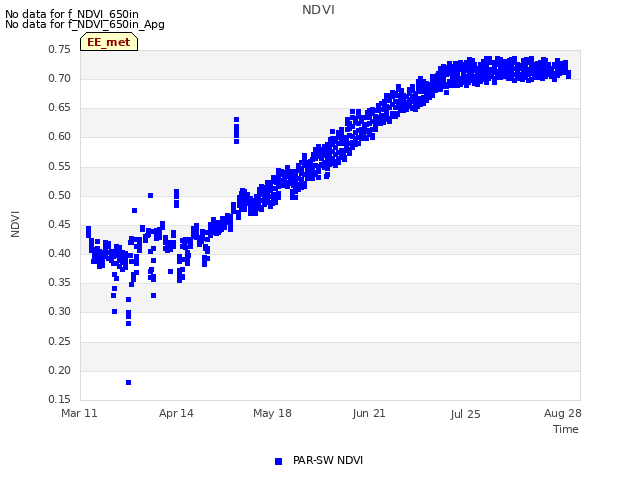
Task: Click the 0.15 y-axis tick label
Action: [x=59, y=399]
